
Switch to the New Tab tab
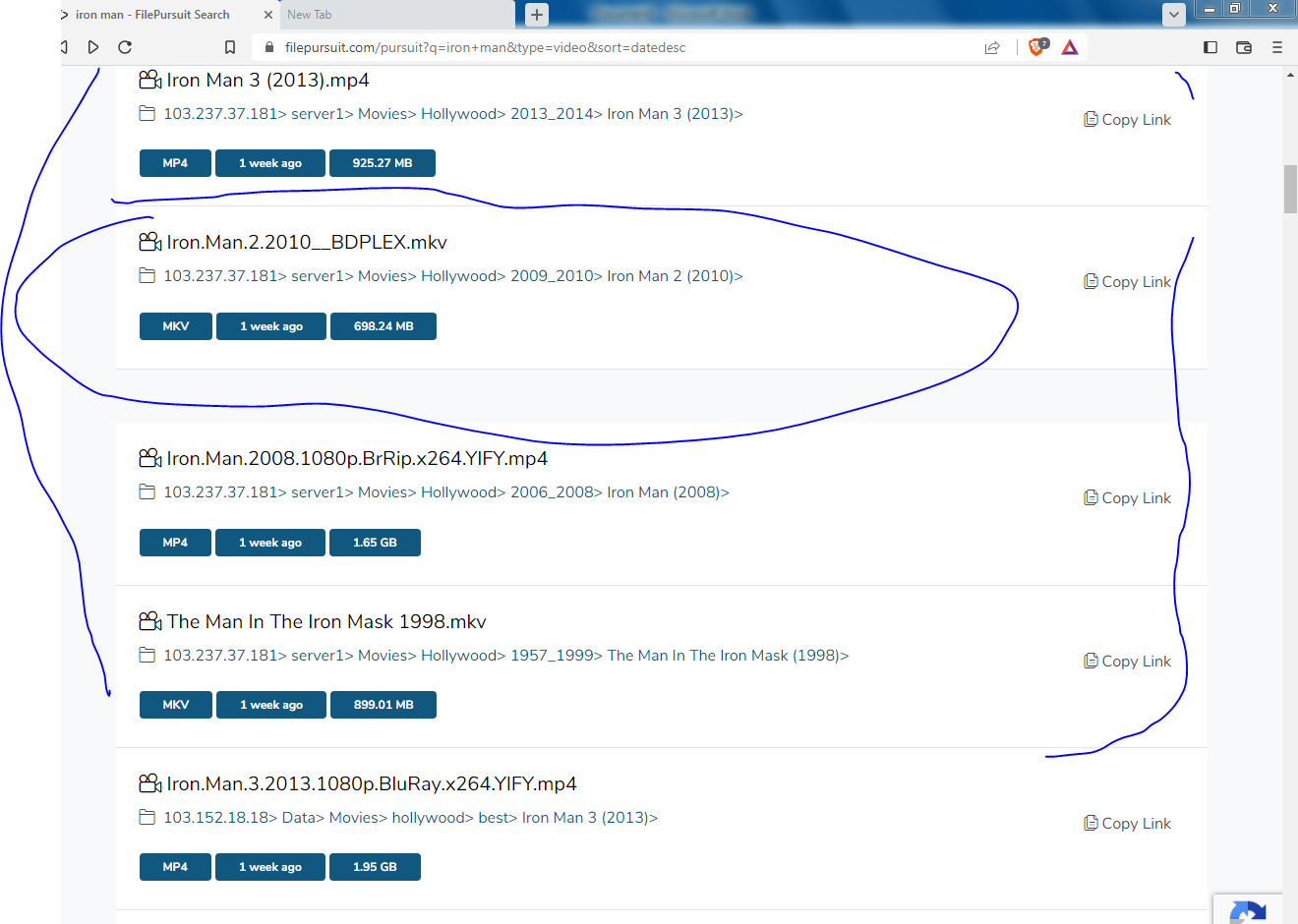click(397, 15)
